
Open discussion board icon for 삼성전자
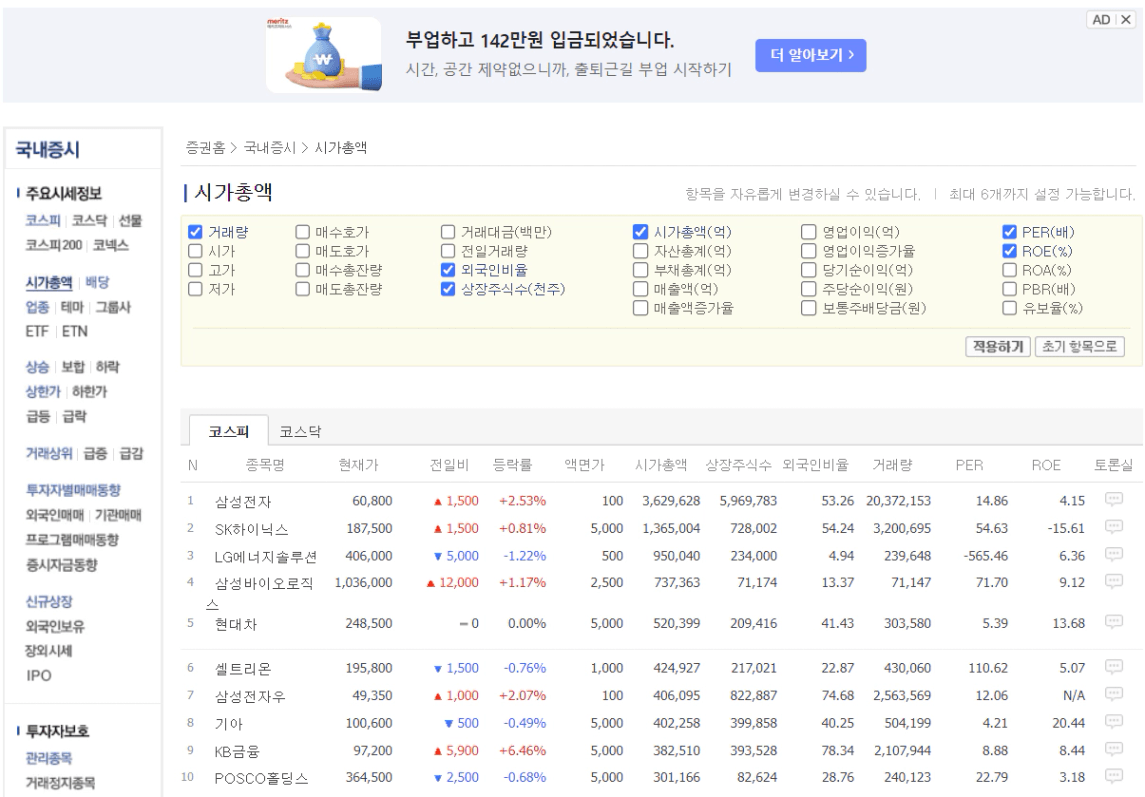(x=1114, y=501)
